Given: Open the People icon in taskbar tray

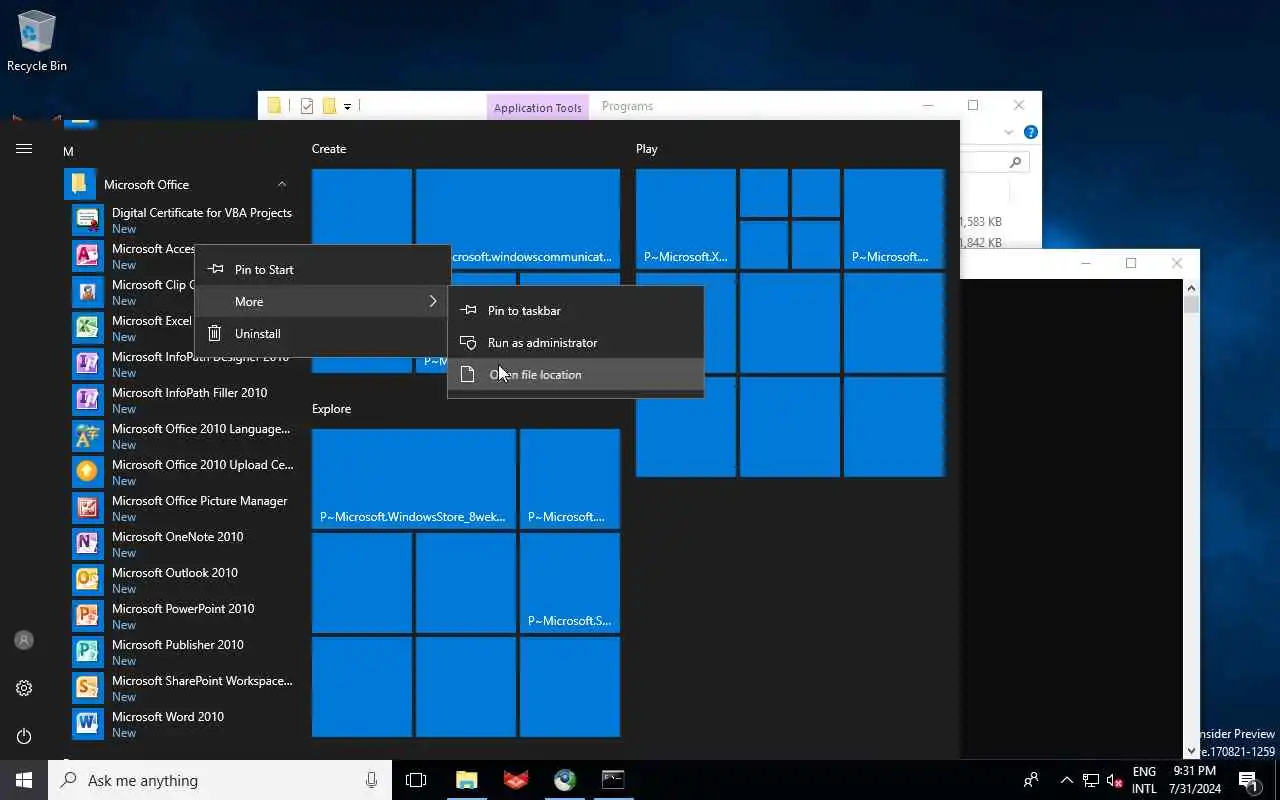Looking at the screenshot, I should point(1031,780).
